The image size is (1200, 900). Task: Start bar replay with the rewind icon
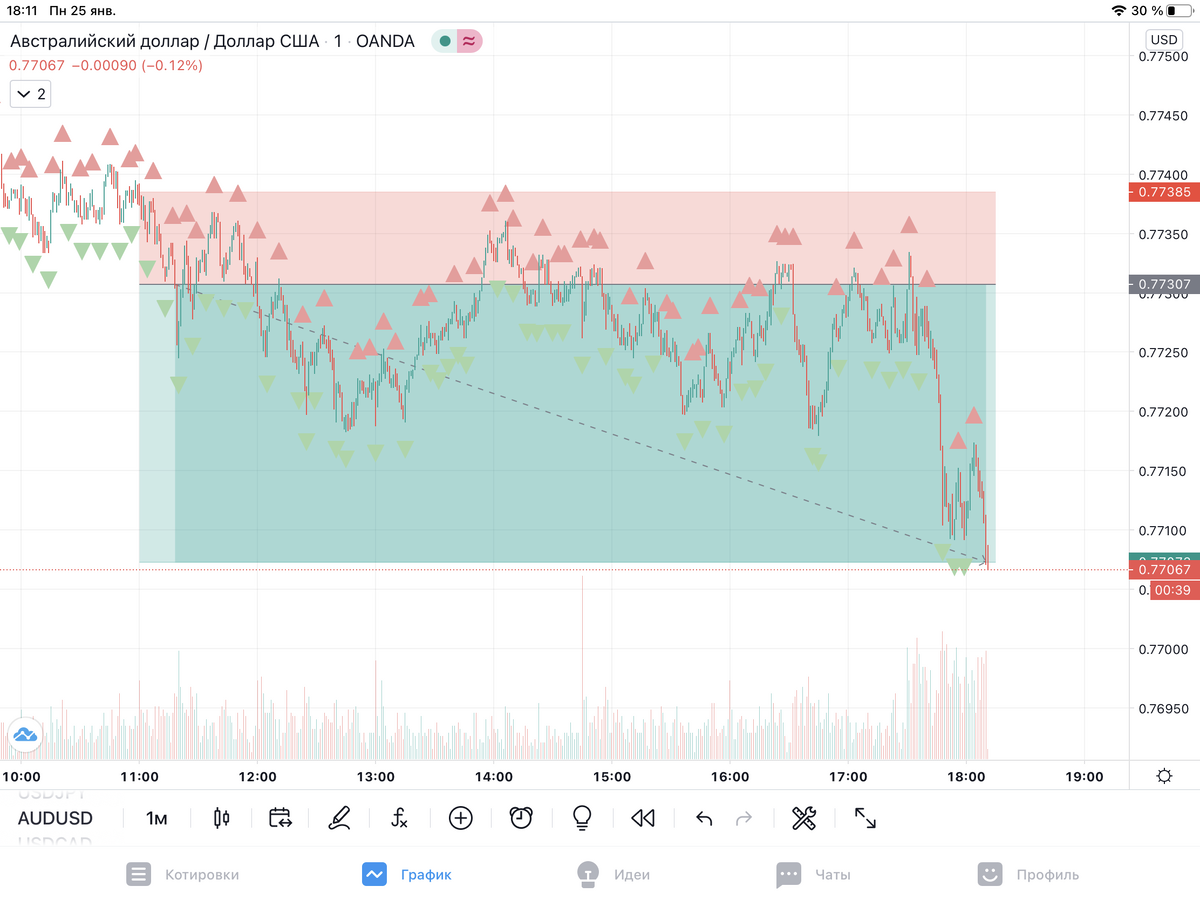point(643,818)
